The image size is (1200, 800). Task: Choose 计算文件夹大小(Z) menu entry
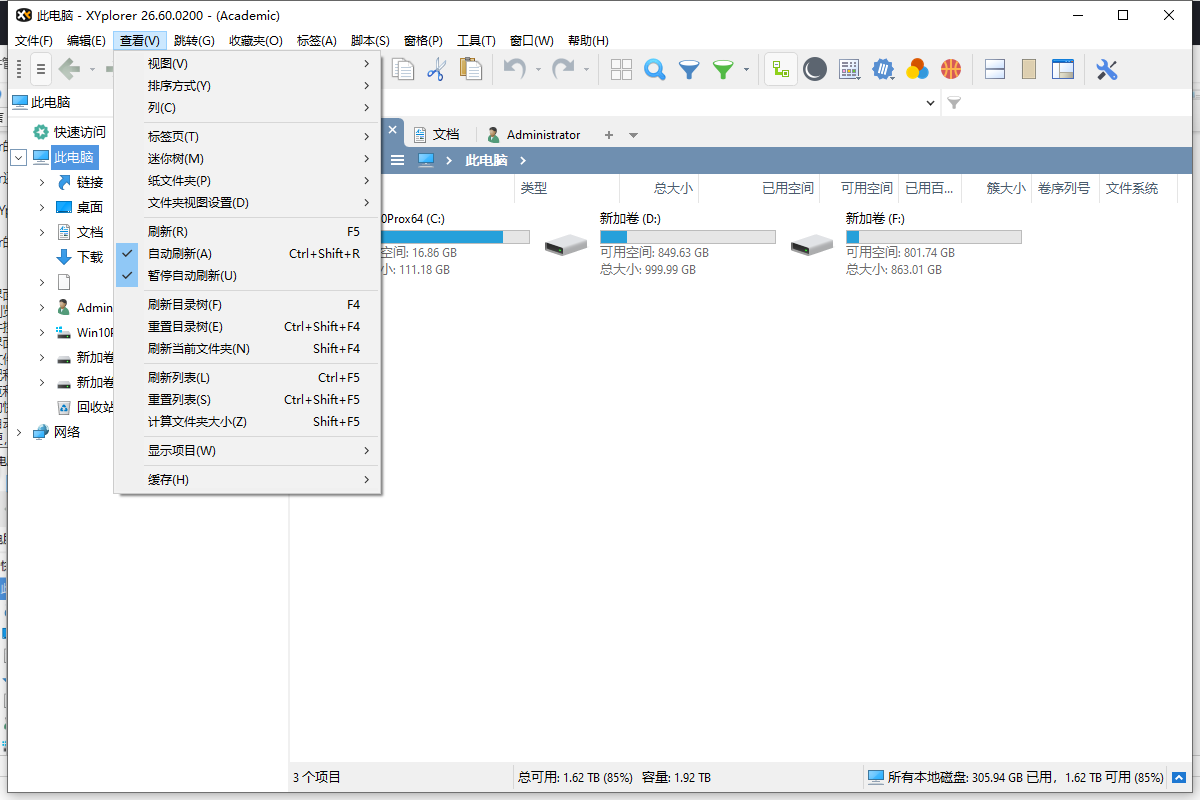pos(248,422)
